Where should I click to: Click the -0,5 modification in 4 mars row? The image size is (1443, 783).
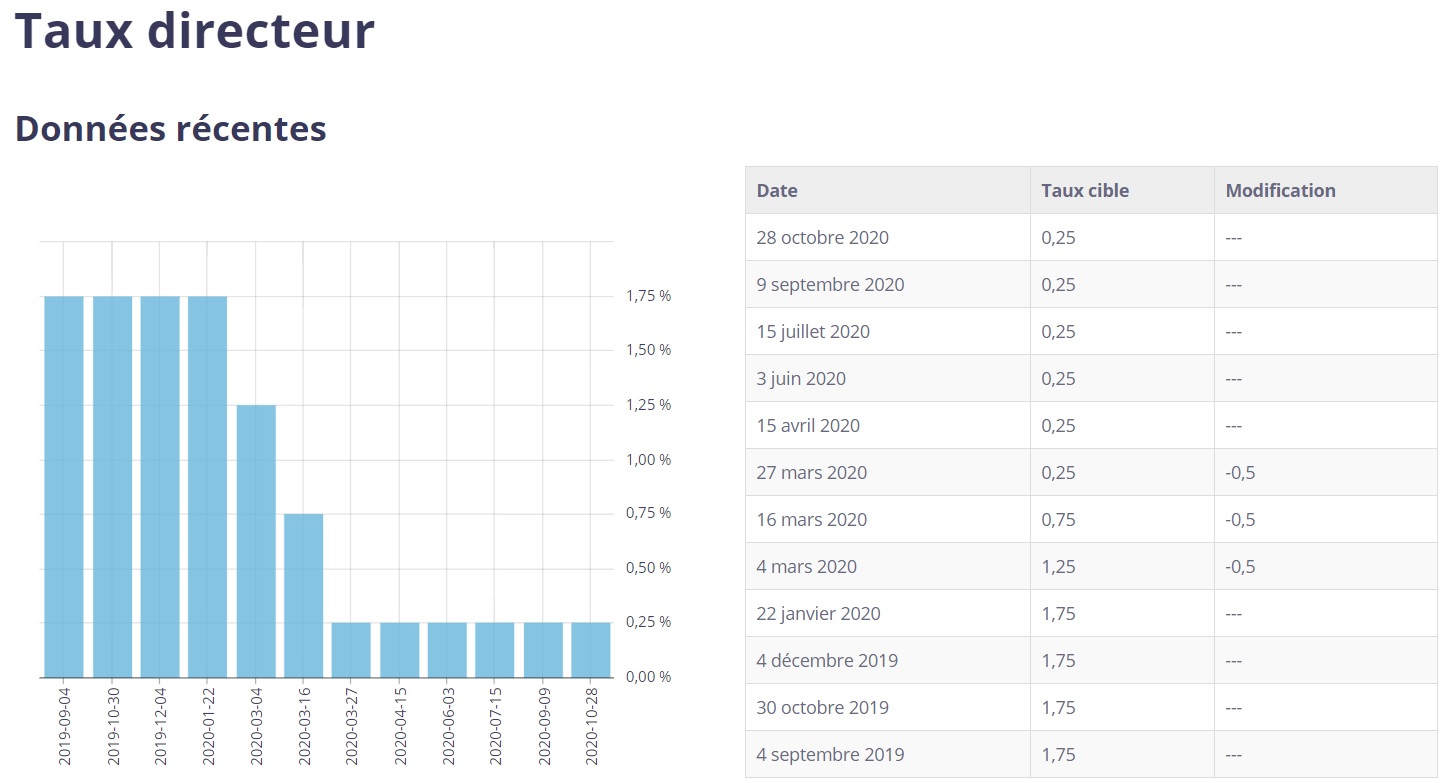pos(1241,567)
